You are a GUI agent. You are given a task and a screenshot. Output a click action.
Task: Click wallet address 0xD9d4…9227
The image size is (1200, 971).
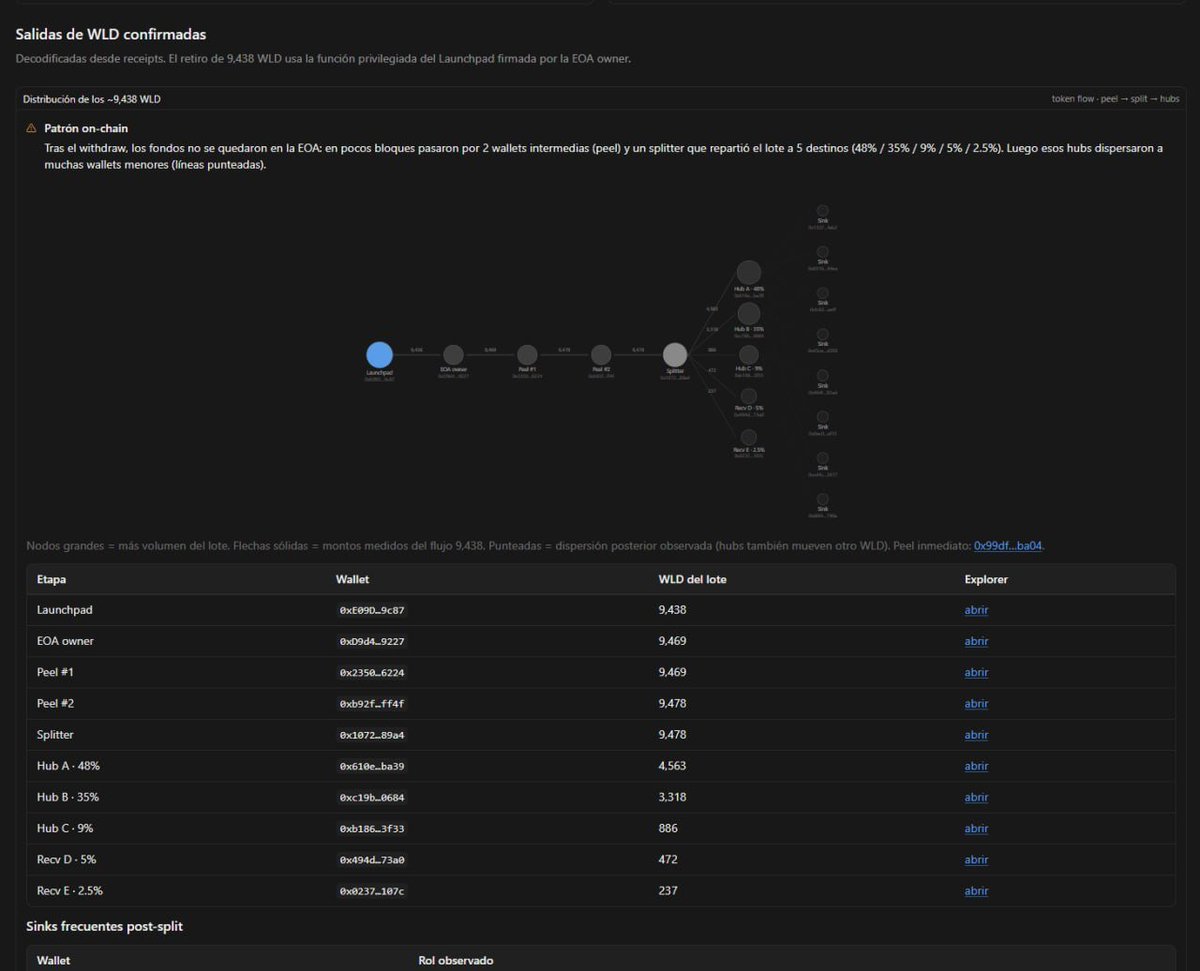pos(372,641)
